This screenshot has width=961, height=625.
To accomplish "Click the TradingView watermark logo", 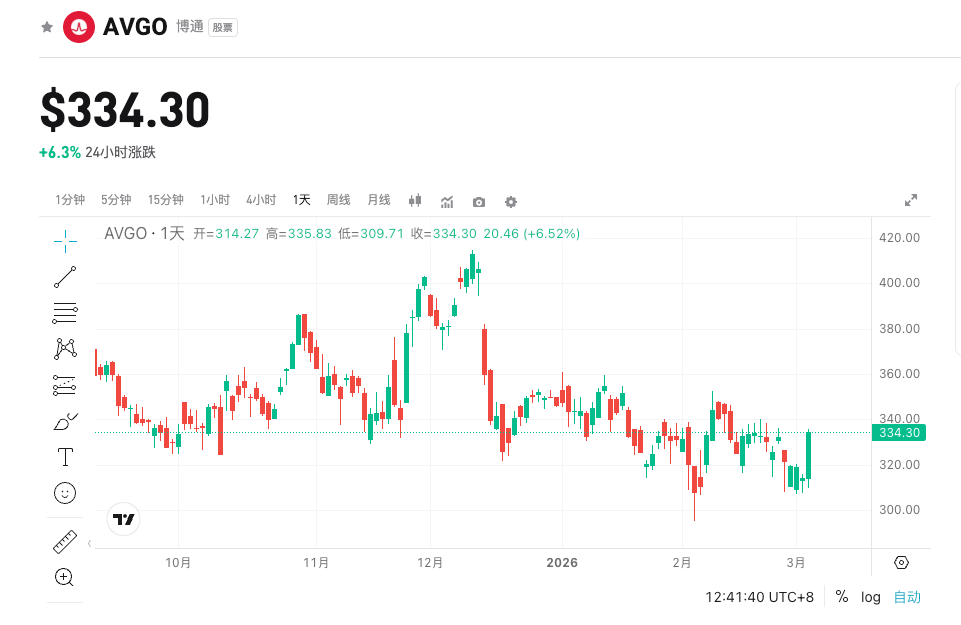I will [123, 519].
